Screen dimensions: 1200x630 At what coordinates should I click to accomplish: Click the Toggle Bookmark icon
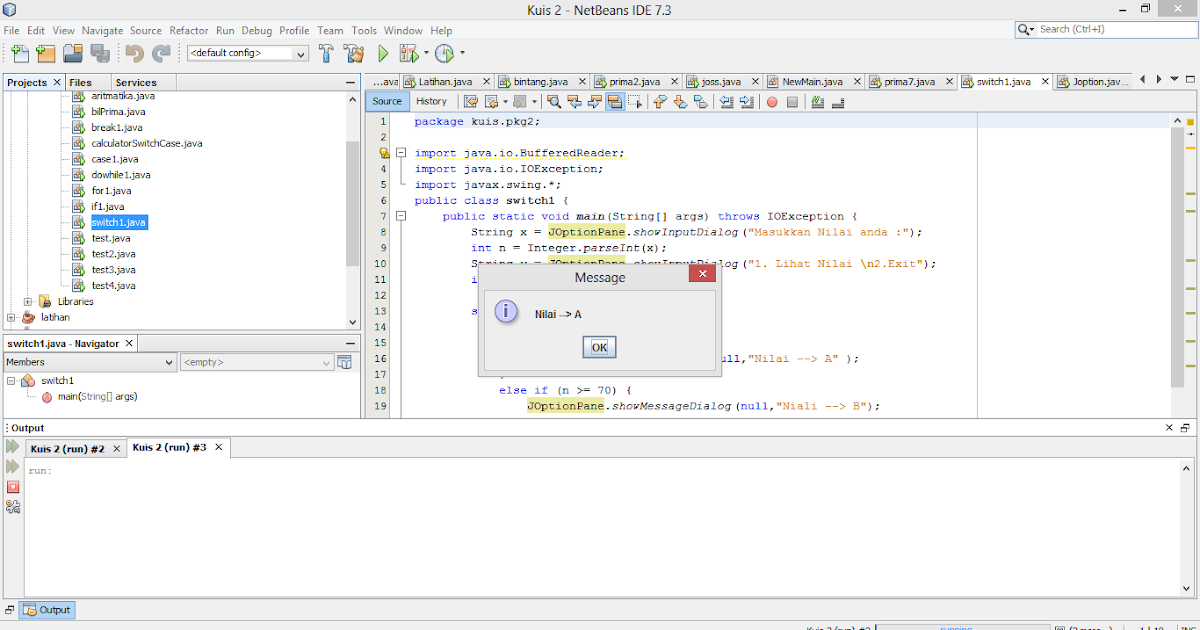[x=700, y=101]
